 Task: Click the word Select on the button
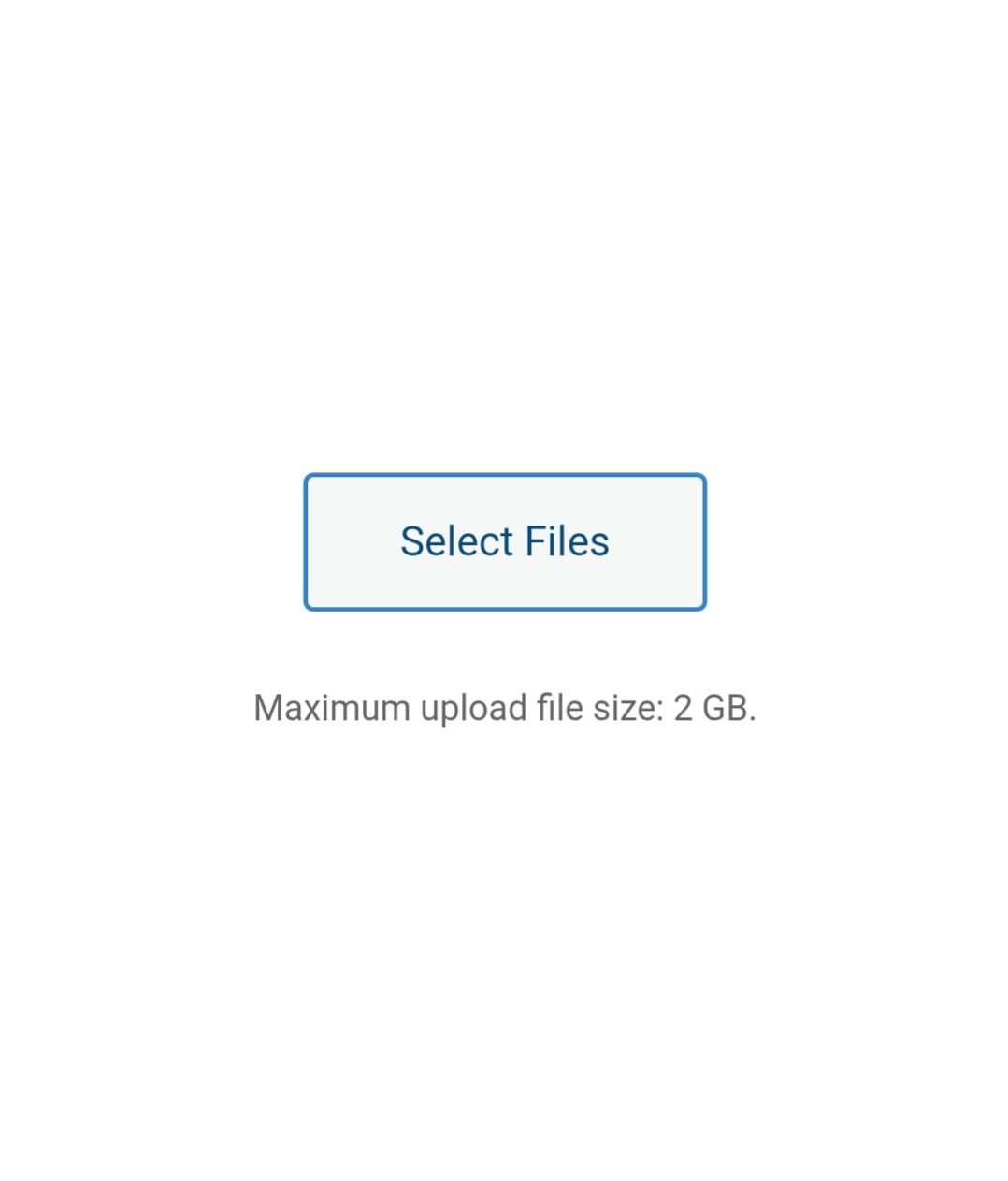click(x=457, y=541)
